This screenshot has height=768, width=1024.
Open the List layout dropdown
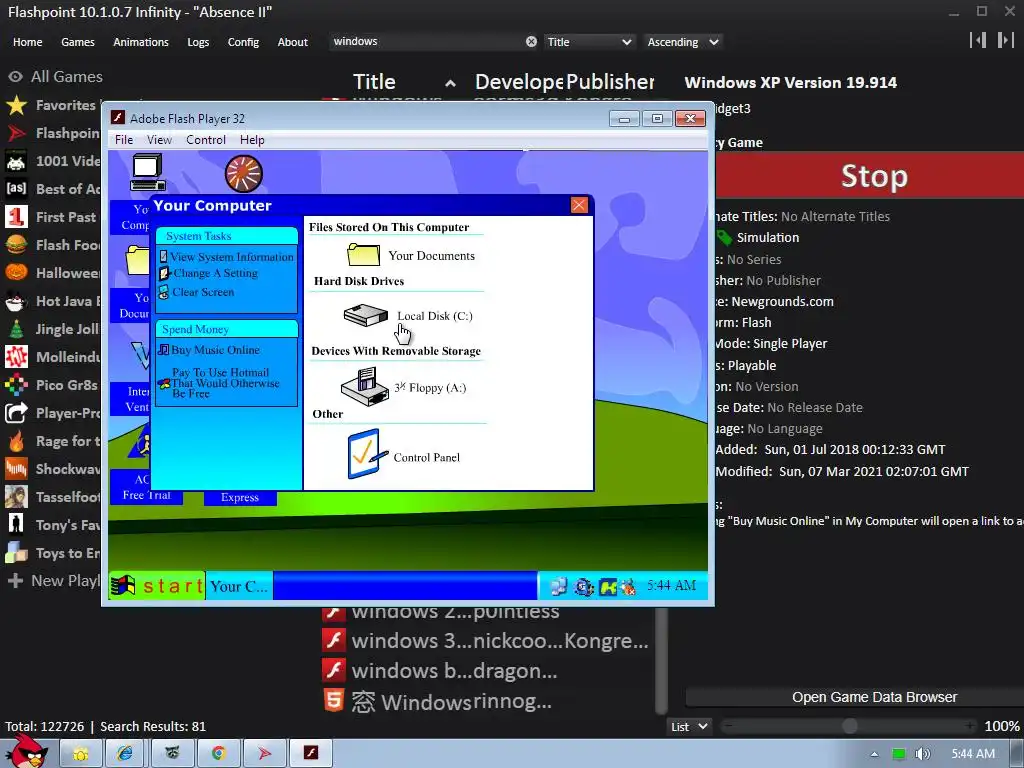[x=690, y=726]
